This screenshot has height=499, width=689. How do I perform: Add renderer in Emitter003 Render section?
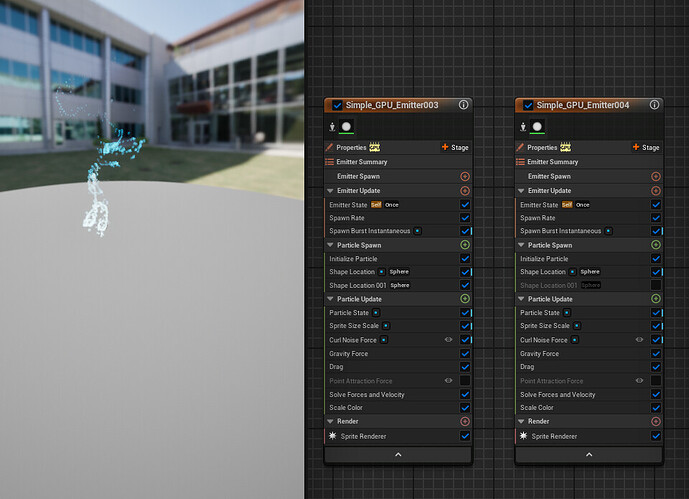465,421
